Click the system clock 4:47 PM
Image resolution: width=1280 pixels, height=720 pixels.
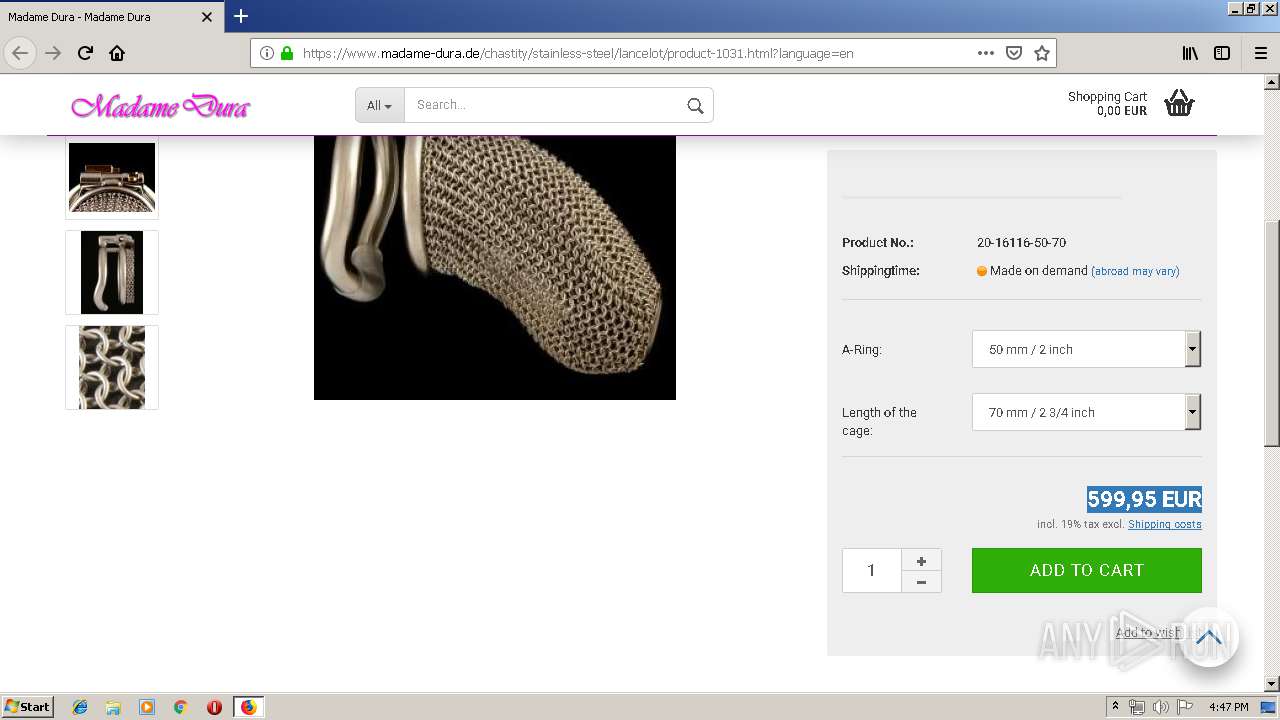pos(1228,707)
